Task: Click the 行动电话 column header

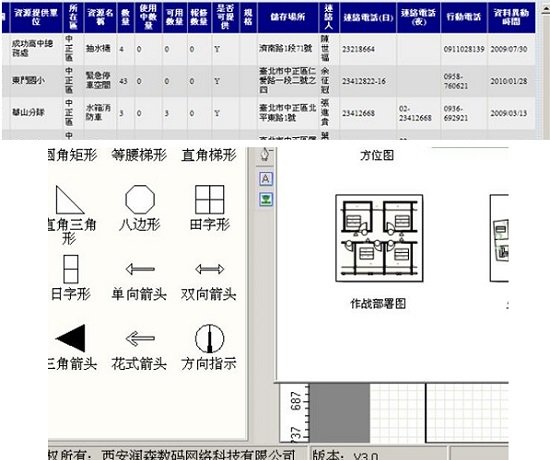Action: [x=464, y=17]
